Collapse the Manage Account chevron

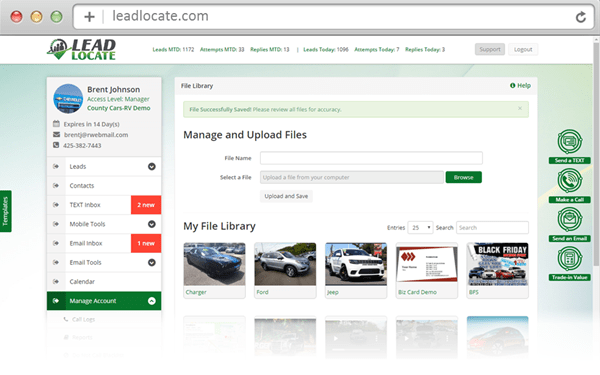[152, 301]
